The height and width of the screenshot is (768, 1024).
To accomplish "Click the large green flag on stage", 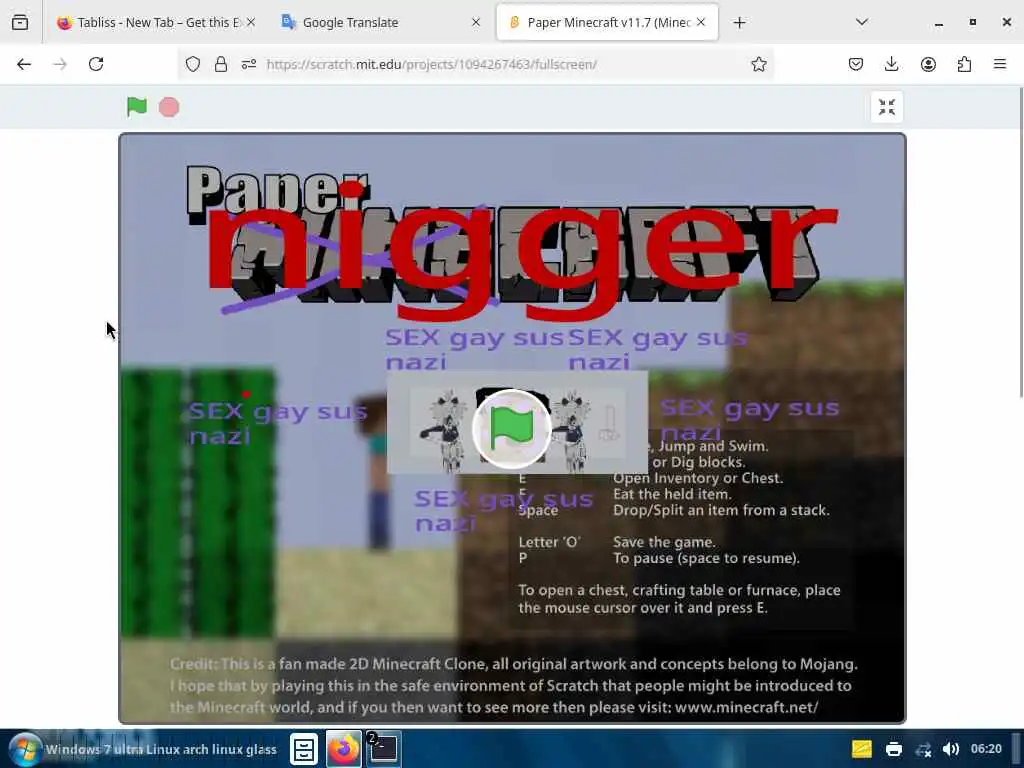I will click(x=512, y=429).
